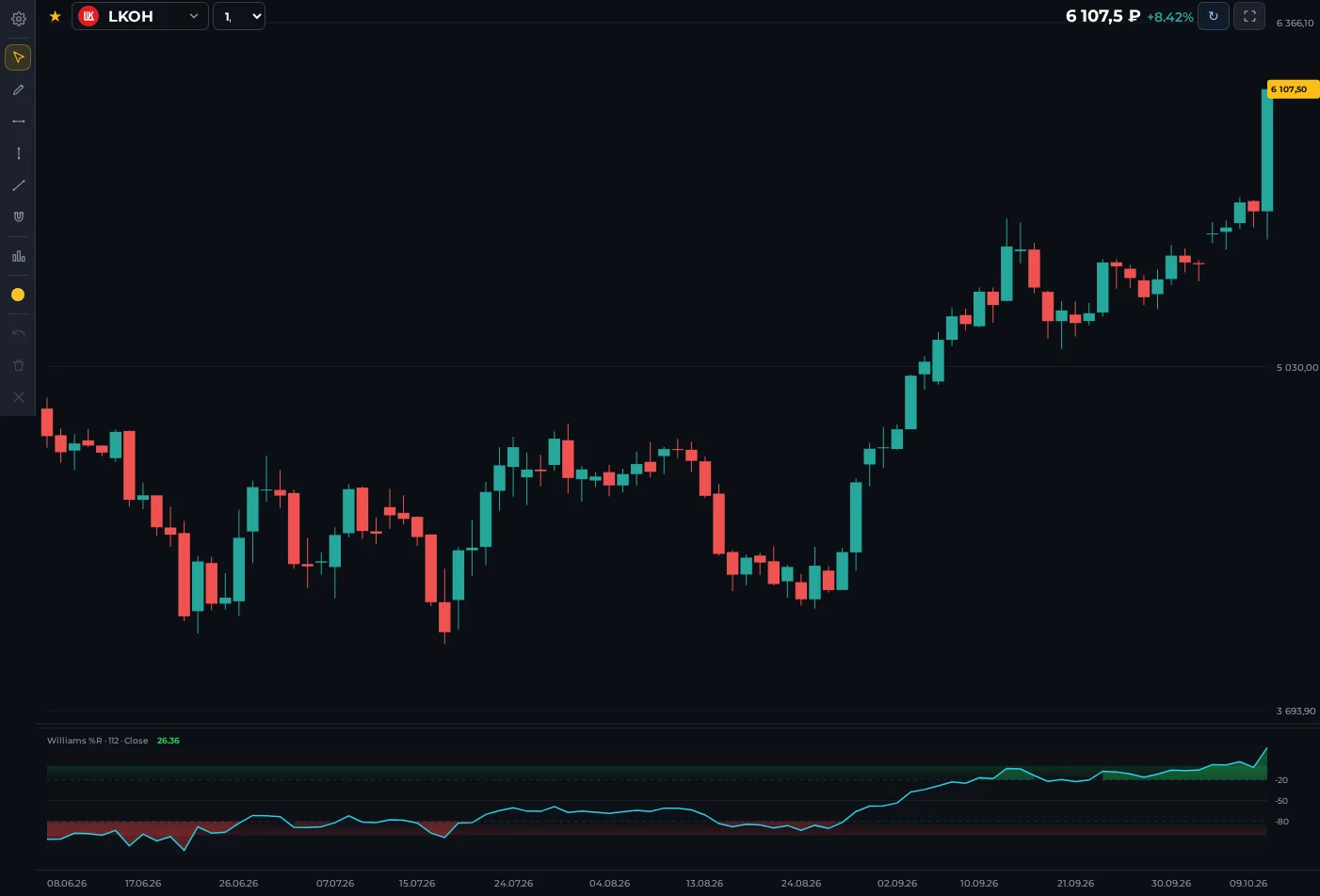
Task: Click the 08.06.26 date label
Action: 67,883
